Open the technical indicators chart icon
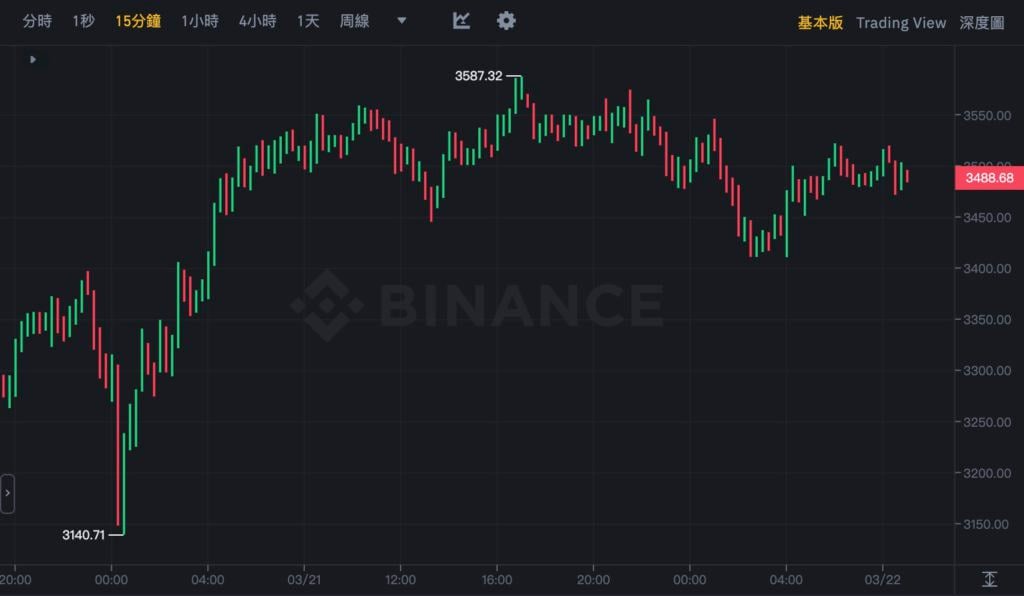Viewport: 1024px width, 596px height. coord(461,21)
